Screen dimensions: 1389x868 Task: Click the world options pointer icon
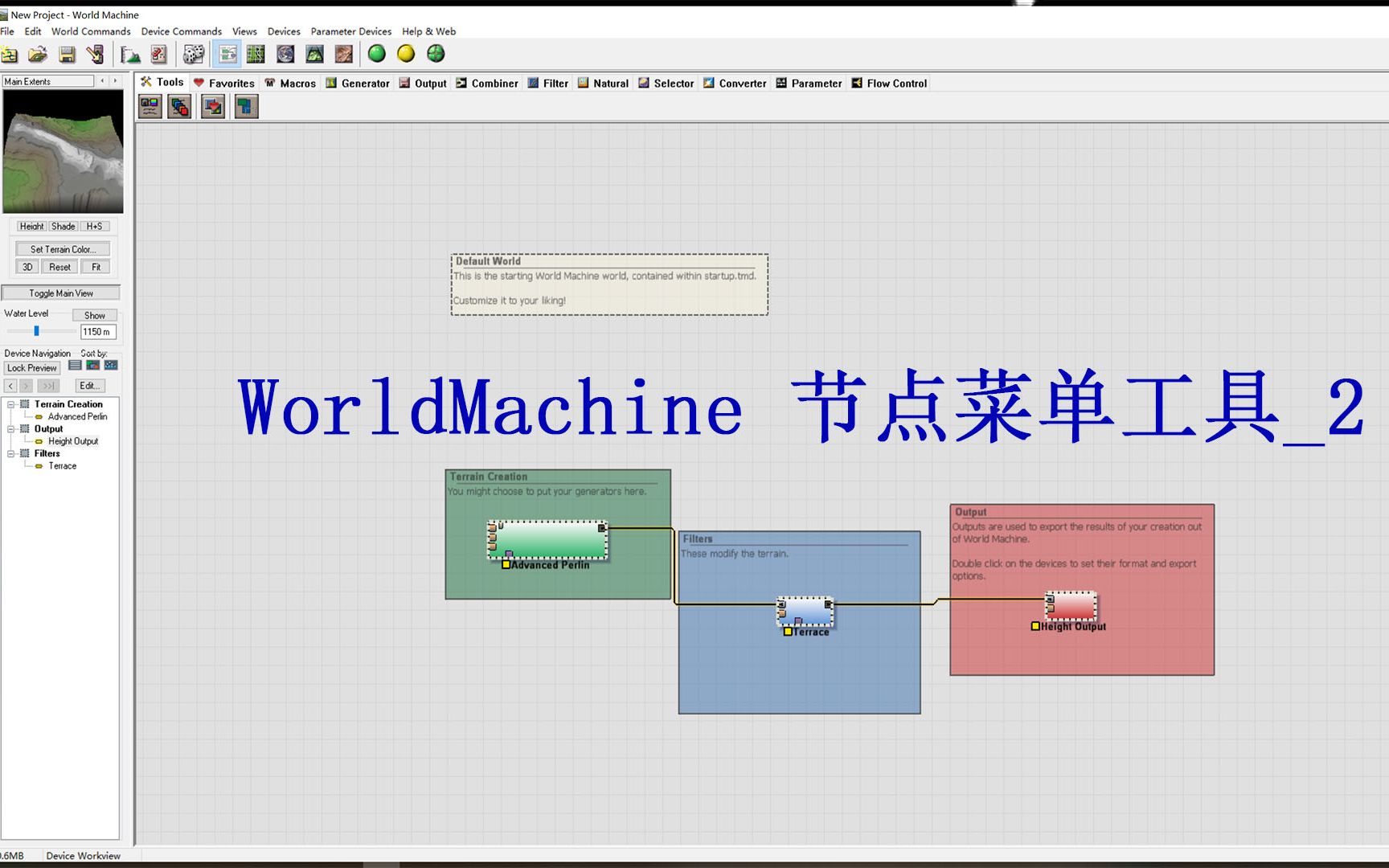(96, 55)
